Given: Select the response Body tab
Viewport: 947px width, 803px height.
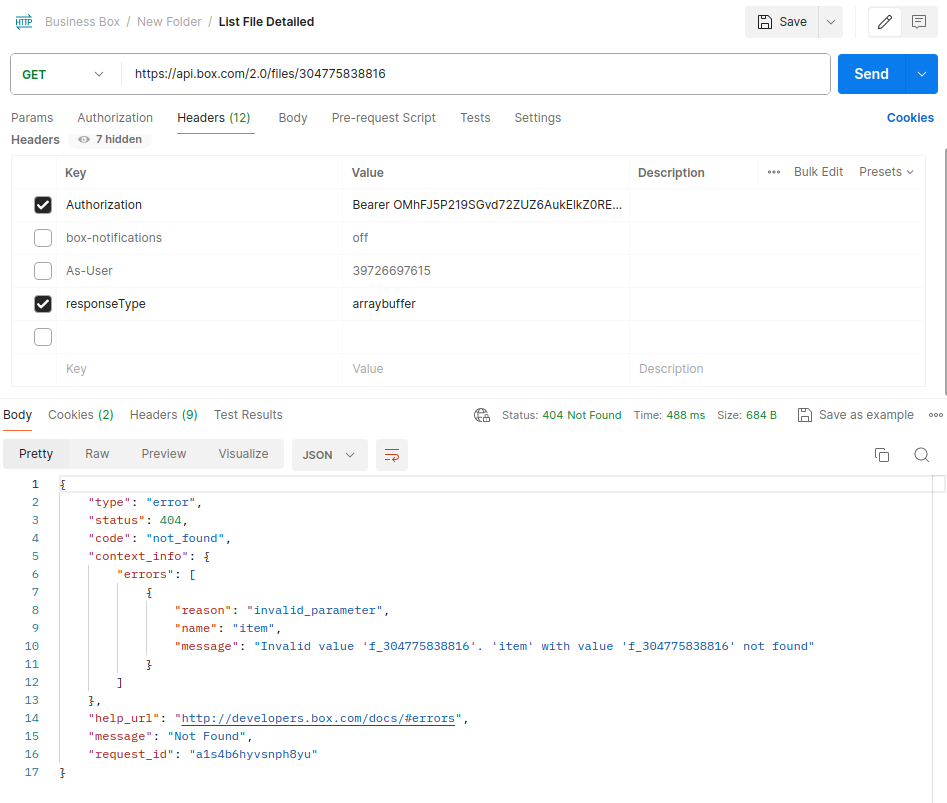Looking at the screenshot, I should tap(18, 415).
